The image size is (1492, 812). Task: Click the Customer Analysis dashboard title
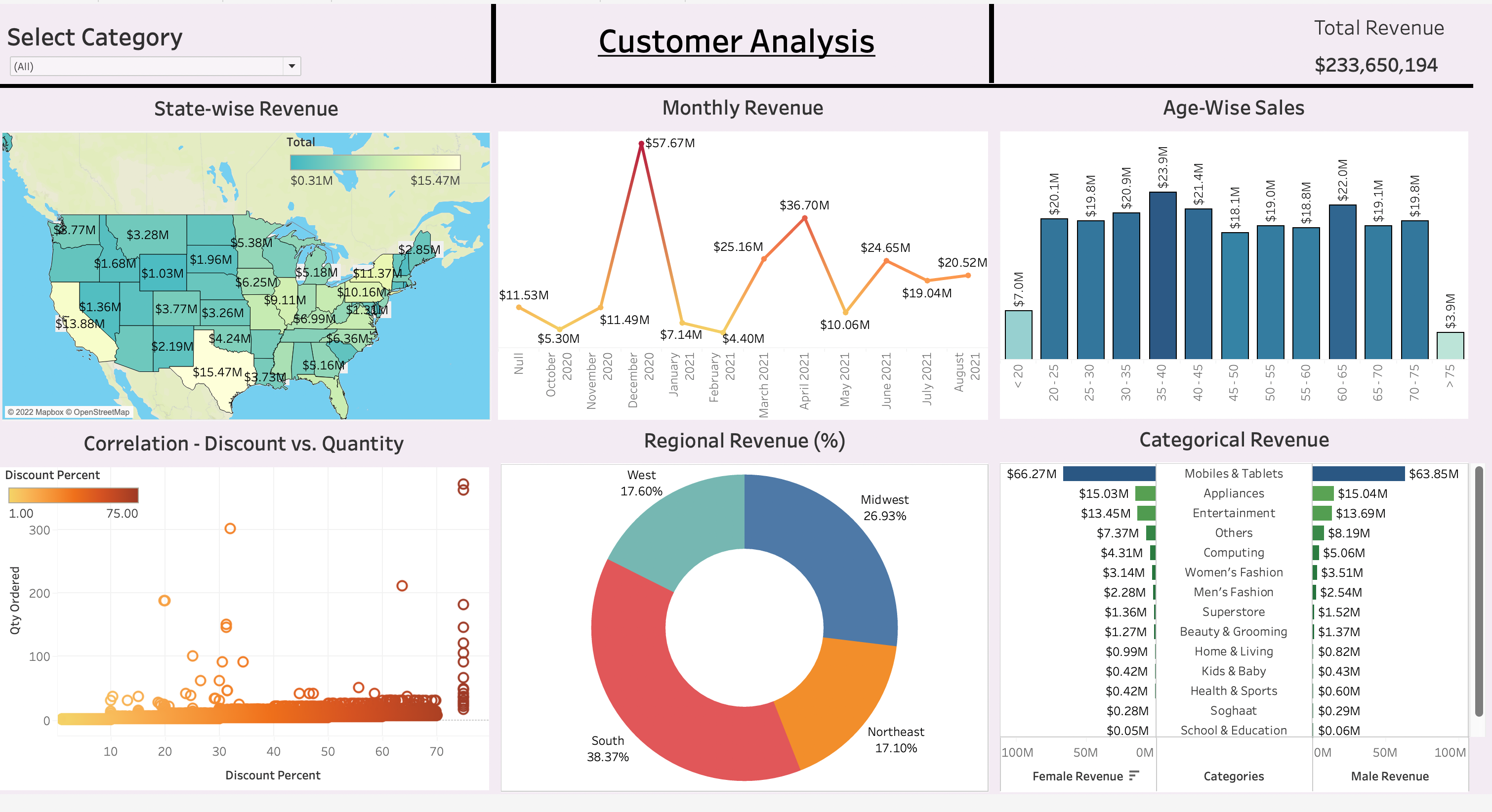[737, 41]
